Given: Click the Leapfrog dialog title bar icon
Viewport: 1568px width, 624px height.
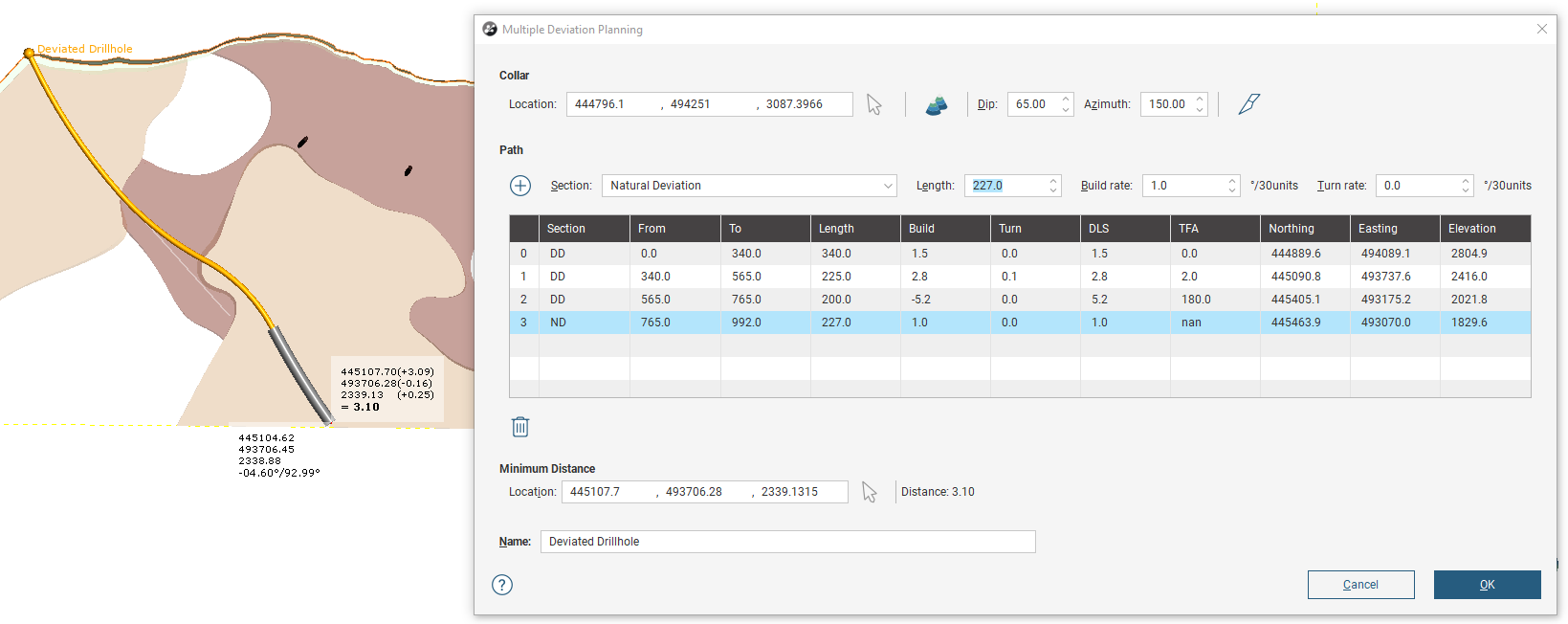Looking at the screenshot, I should coord(490,30).
